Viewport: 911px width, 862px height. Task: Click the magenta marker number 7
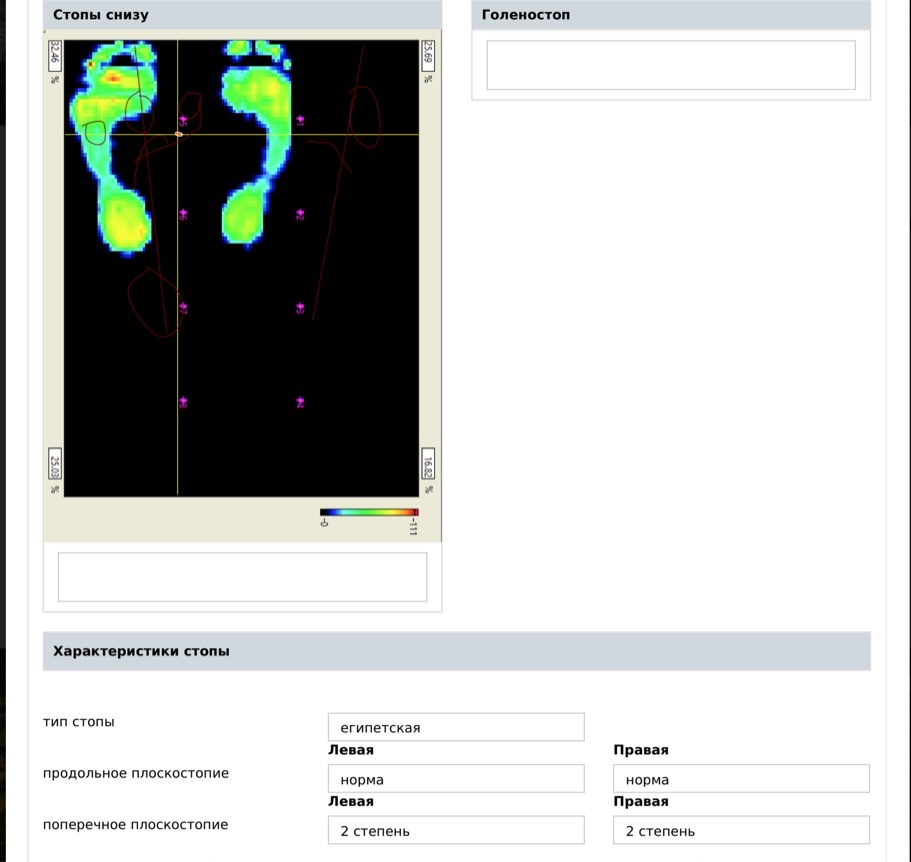(x=183, y=308)
